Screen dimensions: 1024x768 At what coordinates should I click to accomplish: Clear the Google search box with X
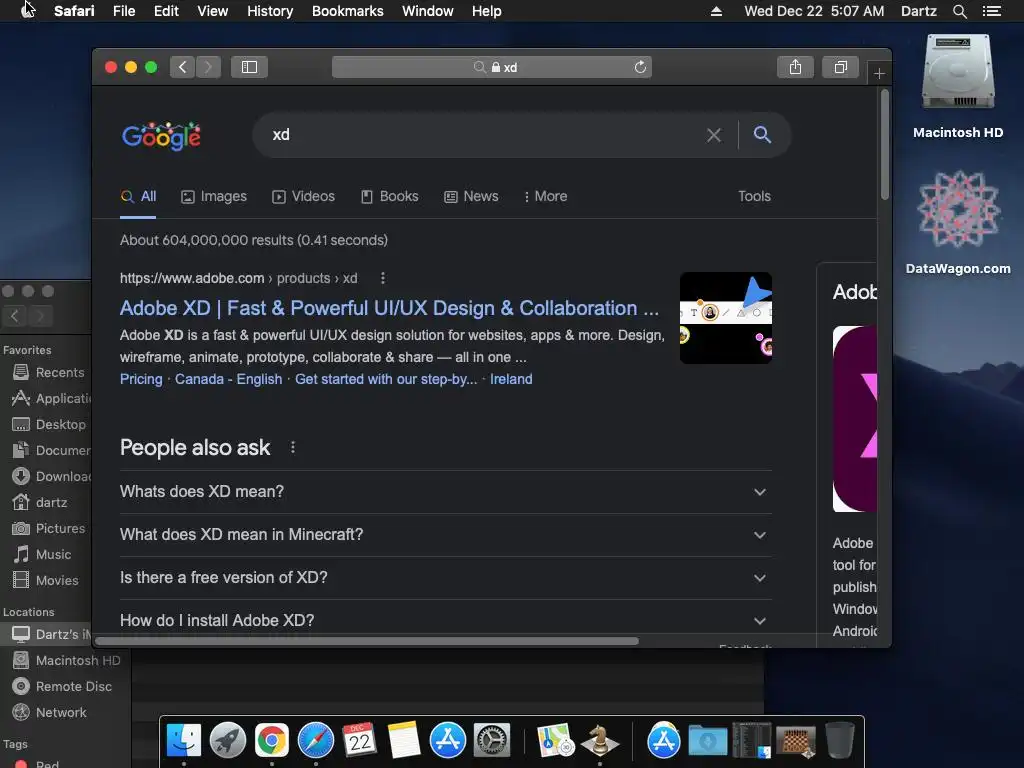click(714, 135)
